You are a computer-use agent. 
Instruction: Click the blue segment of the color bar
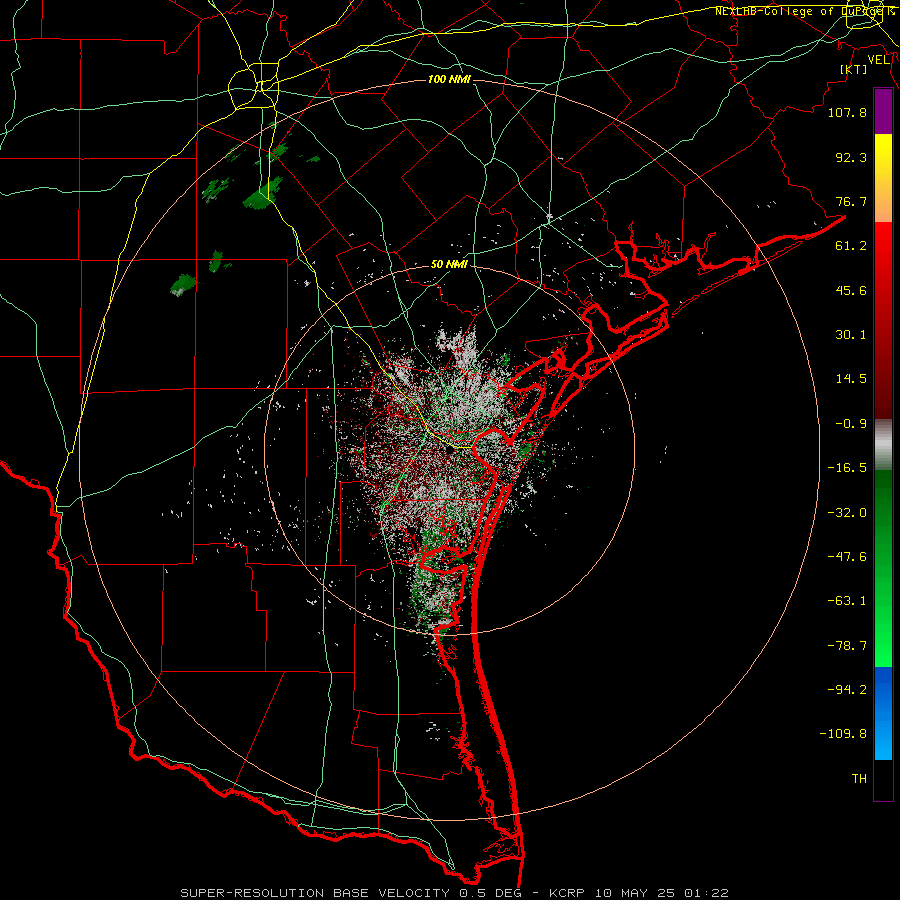[x=883, y=713]
